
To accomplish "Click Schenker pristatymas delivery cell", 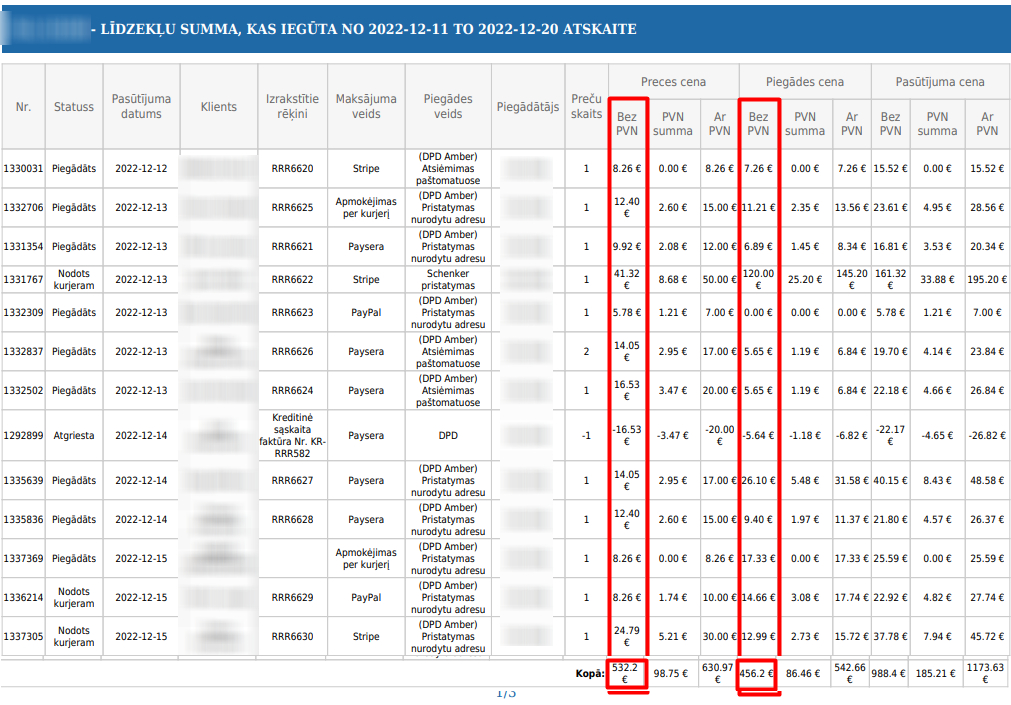I will click(448, 279).
